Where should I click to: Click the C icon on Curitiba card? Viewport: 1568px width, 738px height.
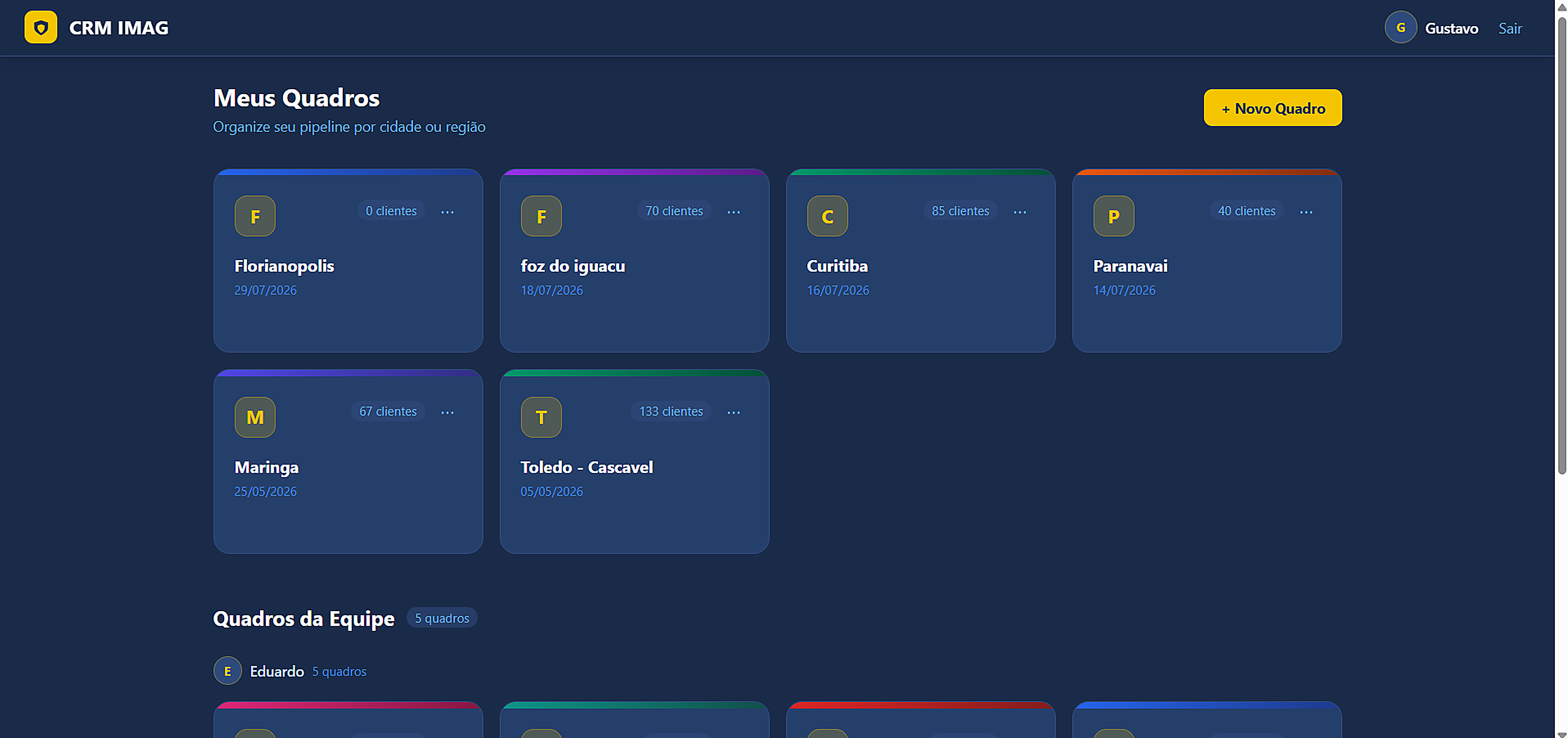tap(827, 216)
